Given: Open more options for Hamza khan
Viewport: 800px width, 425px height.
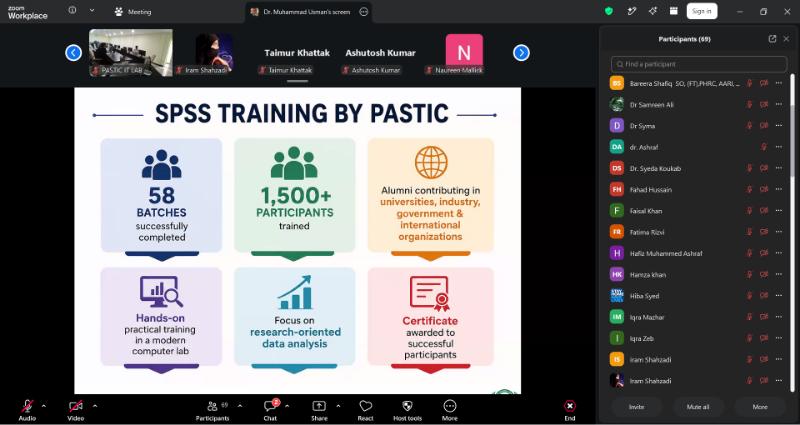Looking at the screenshot, I should [779, 274].
